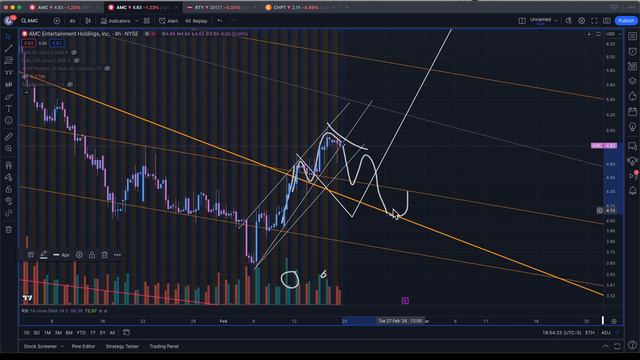Toggle stay in drawing mode
Viewport: 640px width, 360px height.
tap(9, 177)
